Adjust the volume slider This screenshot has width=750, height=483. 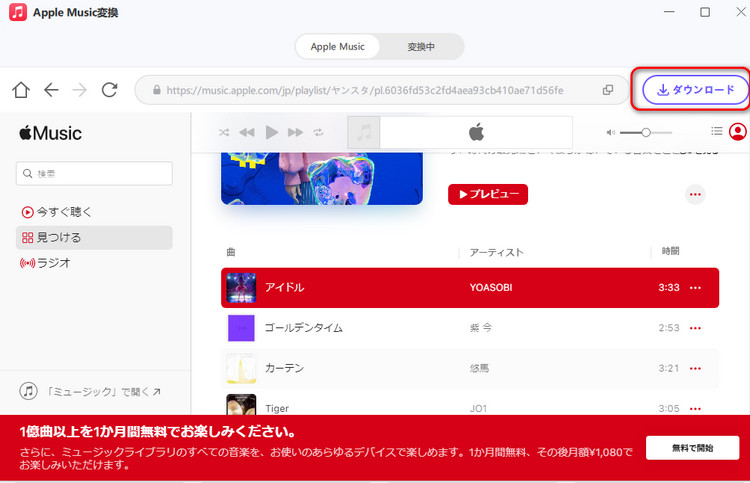tap(646, 132)
